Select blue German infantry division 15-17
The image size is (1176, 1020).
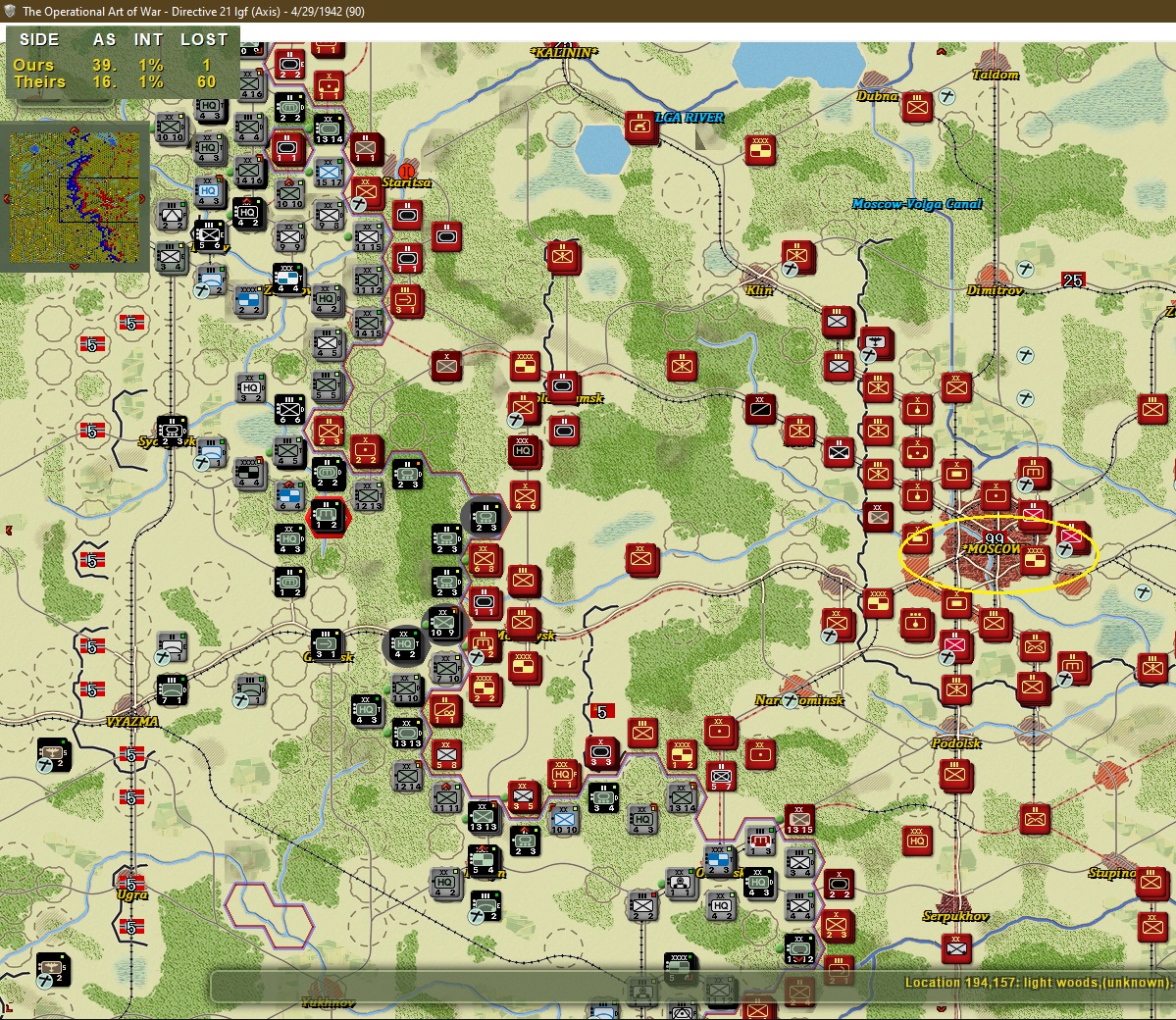[329, 172]
